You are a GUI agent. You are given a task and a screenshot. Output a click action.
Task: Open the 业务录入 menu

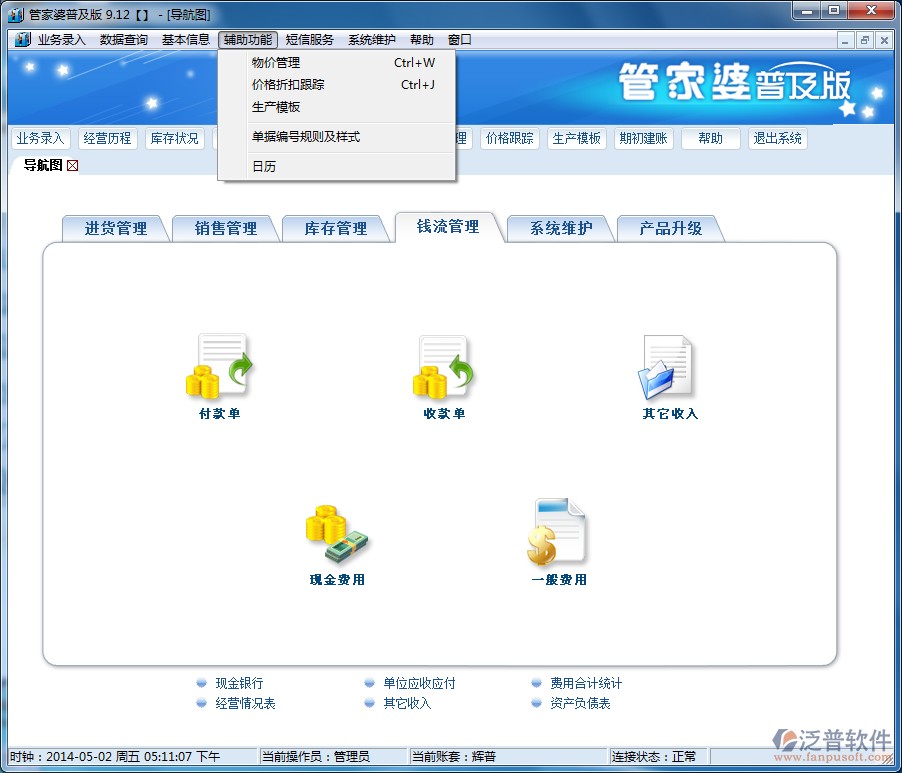pos(62,40)
